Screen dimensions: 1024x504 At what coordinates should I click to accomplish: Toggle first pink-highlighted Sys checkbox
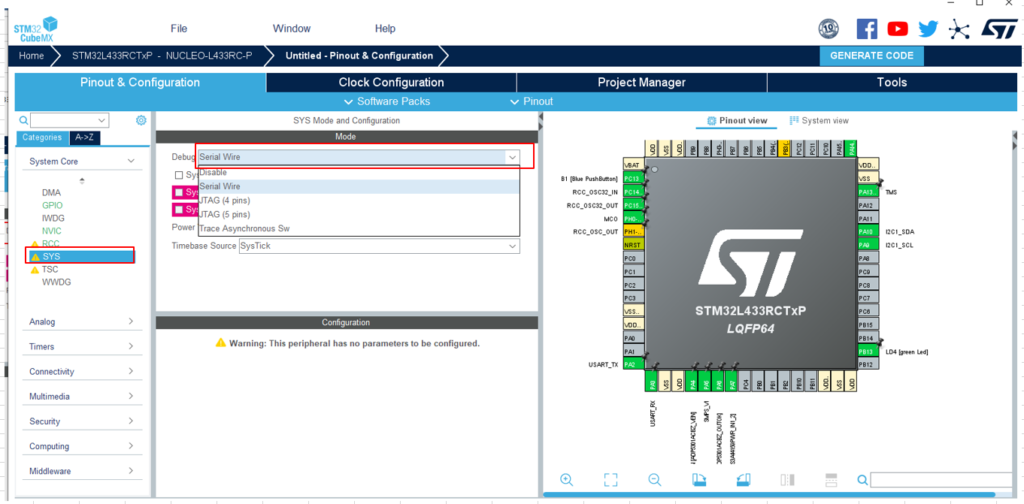point(179,193)
